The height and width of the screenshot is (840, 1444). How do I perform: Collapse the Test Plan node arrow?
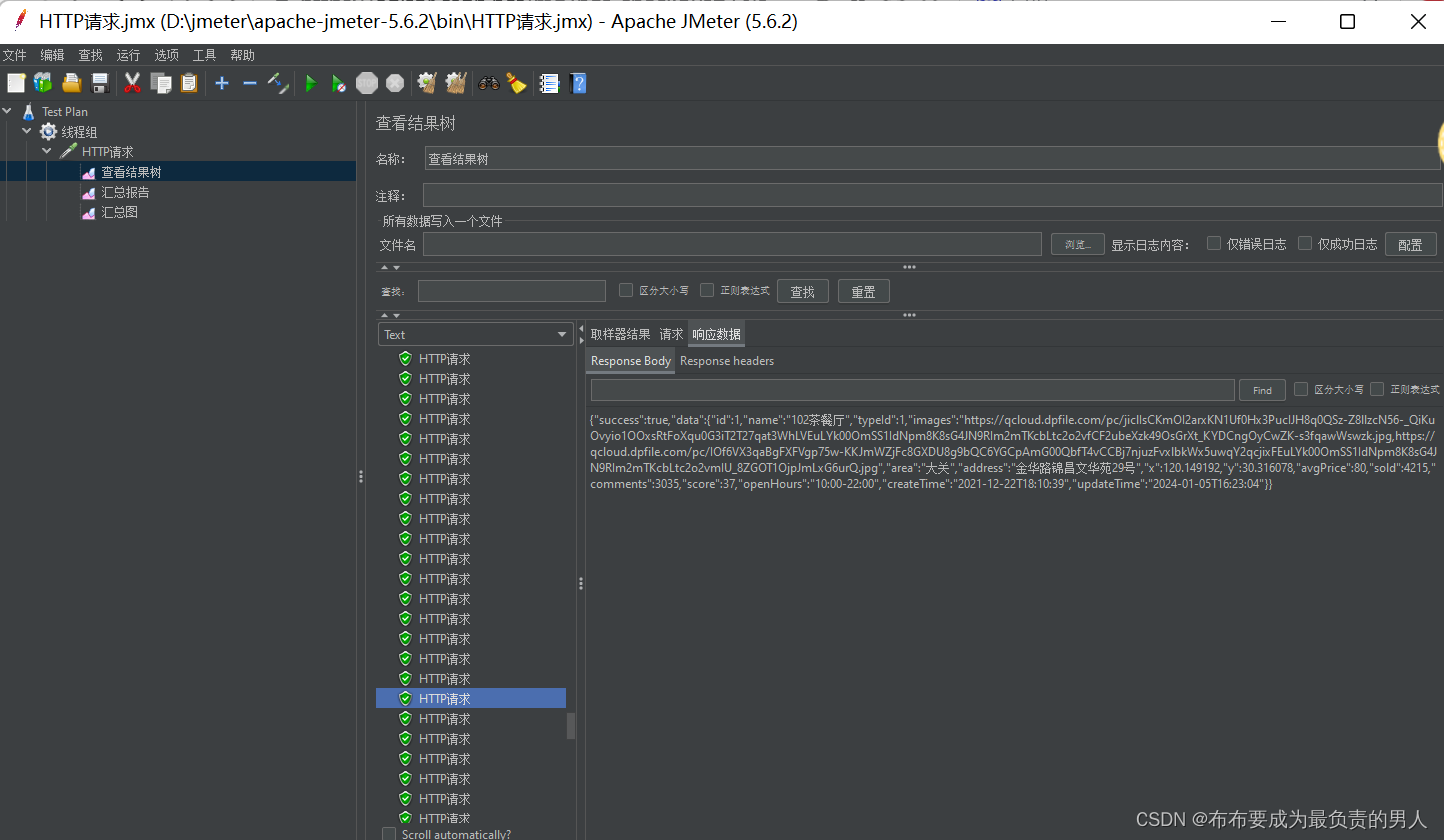[x=8, y=111]
